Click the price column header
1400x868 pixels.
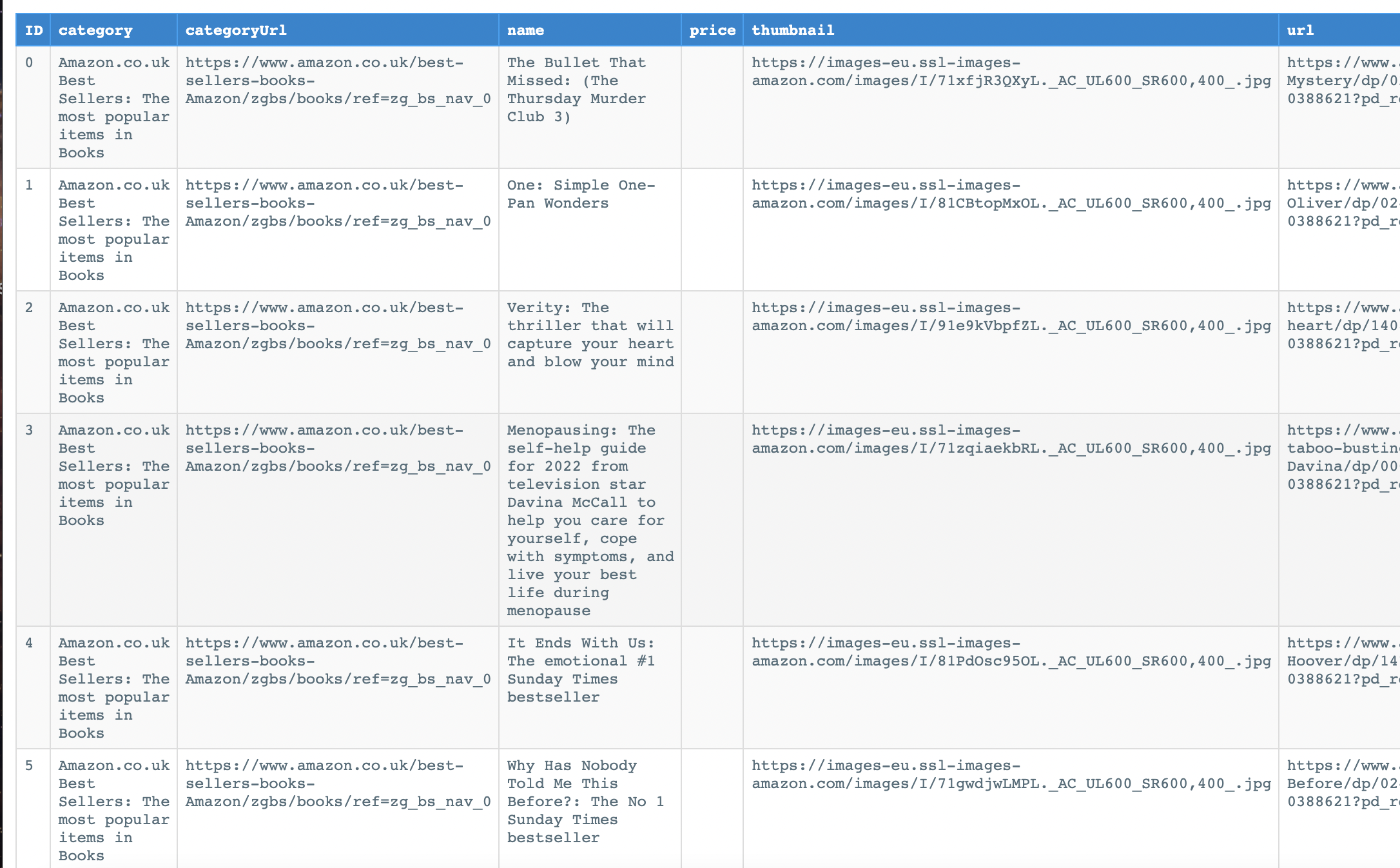tap(712, 30)
